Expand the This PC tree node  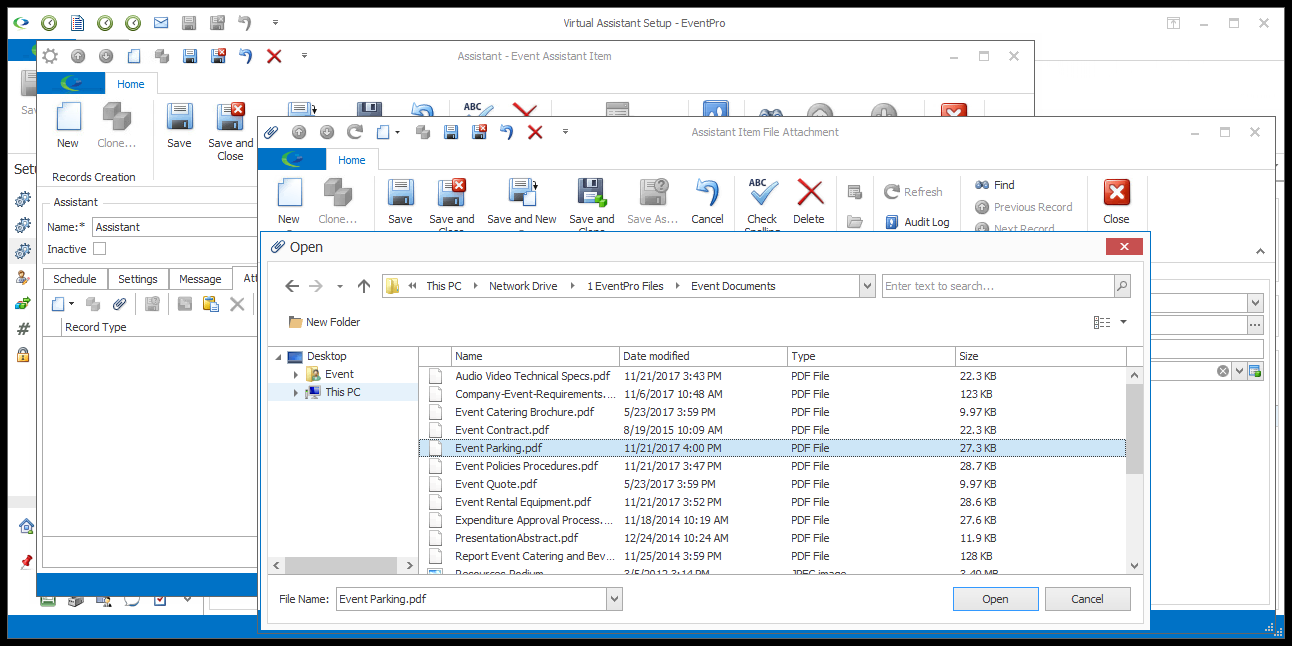click(296, 392)
